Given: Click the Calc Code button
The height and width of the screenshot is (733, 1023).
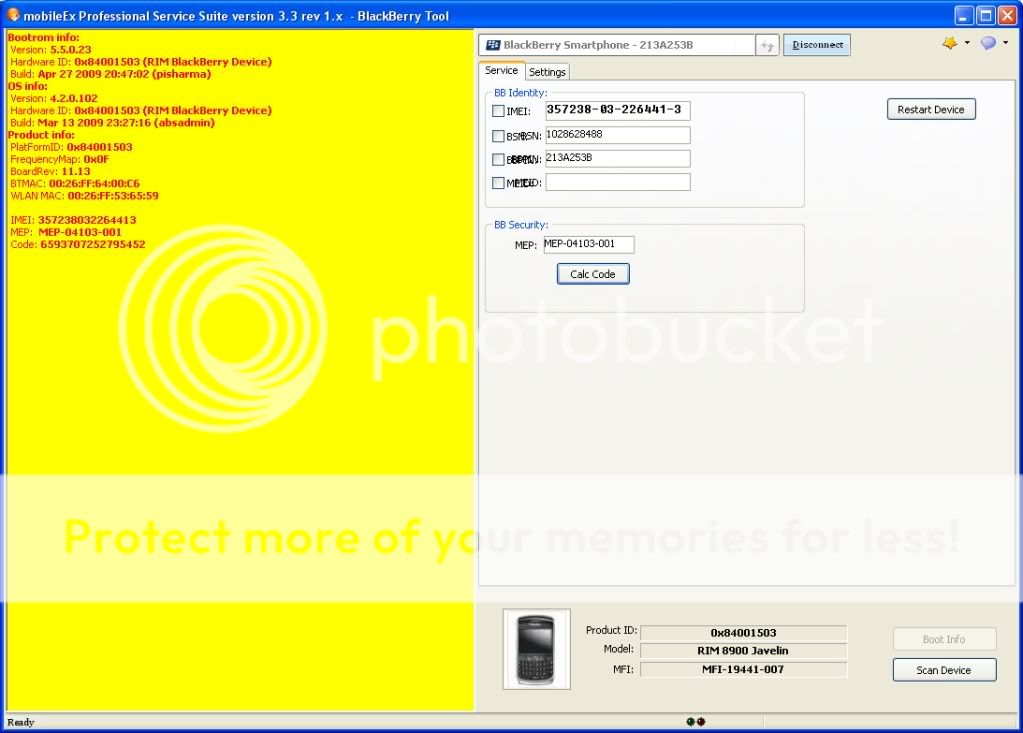Looking at the screenshot, I should (593, 274).
